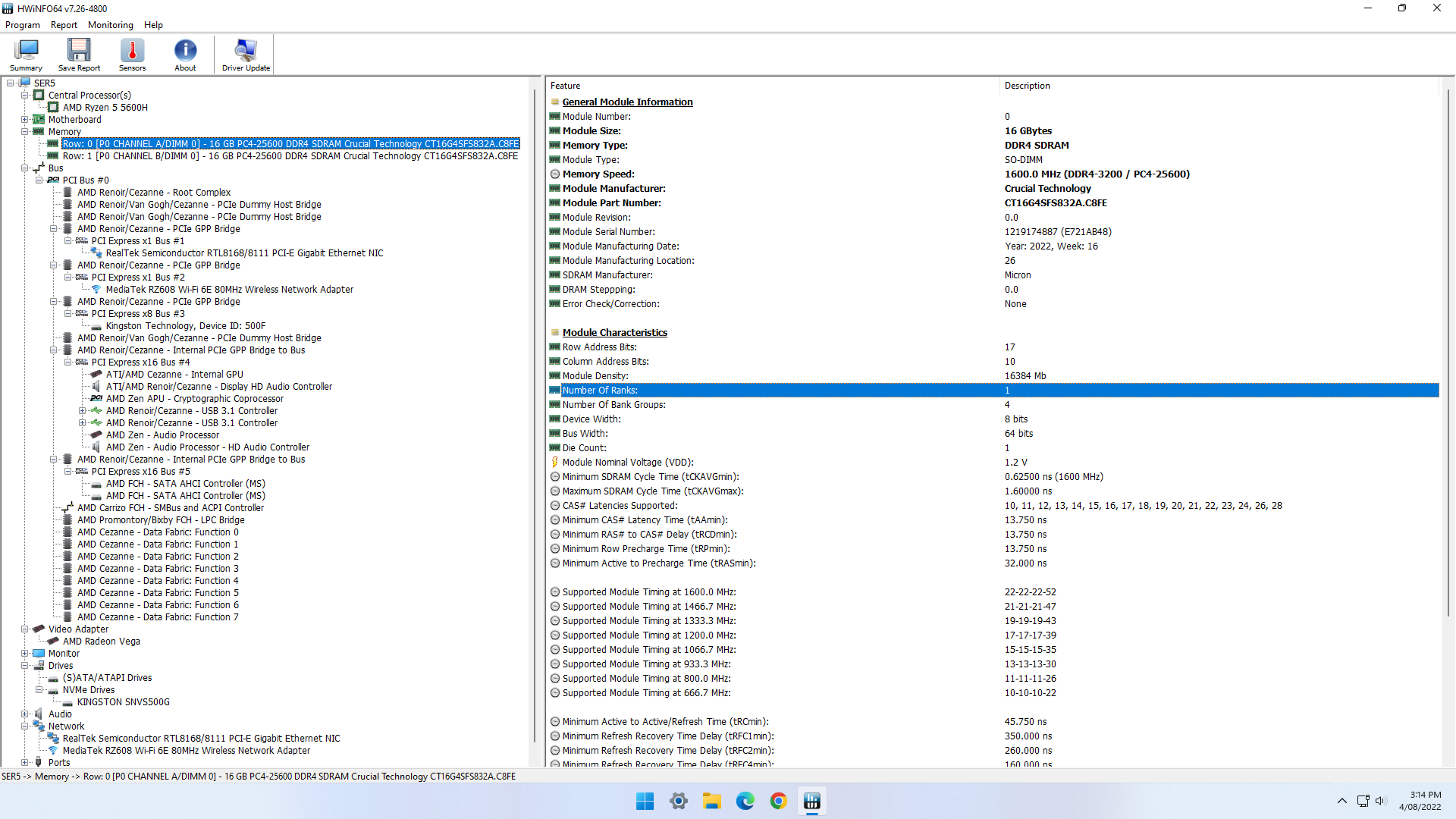Select Supported Module Timing at 1600.0 MHz

coord(993,592)
